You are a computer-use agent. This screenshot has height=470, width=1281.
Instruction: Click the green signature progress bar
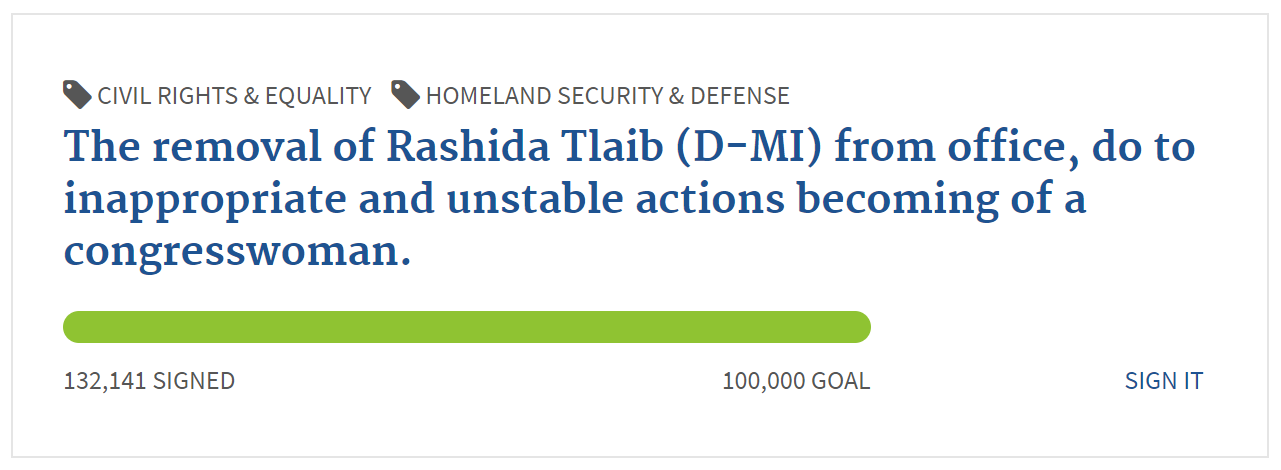point(466,327)
